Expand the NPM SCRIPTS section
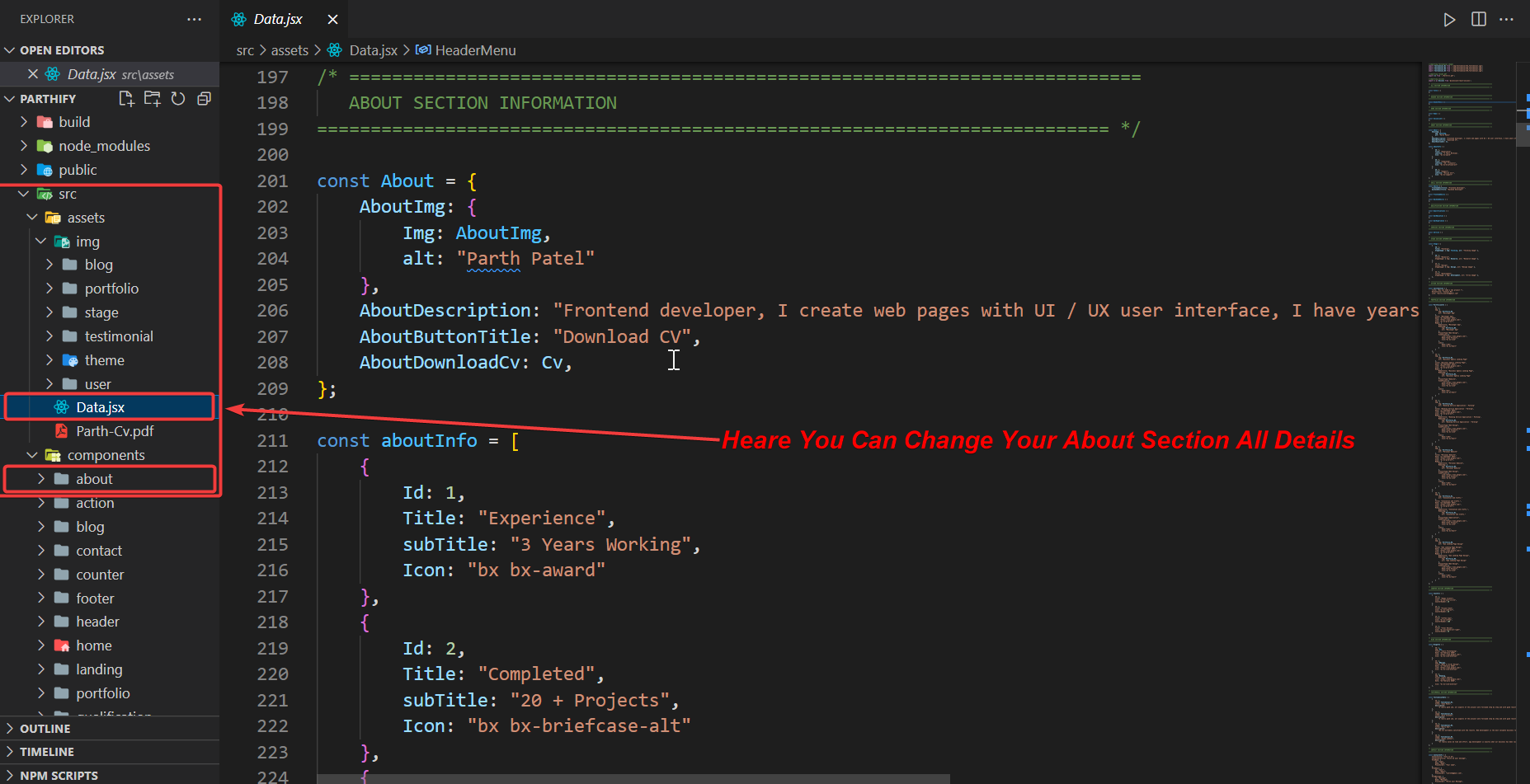 click(58, 776)
